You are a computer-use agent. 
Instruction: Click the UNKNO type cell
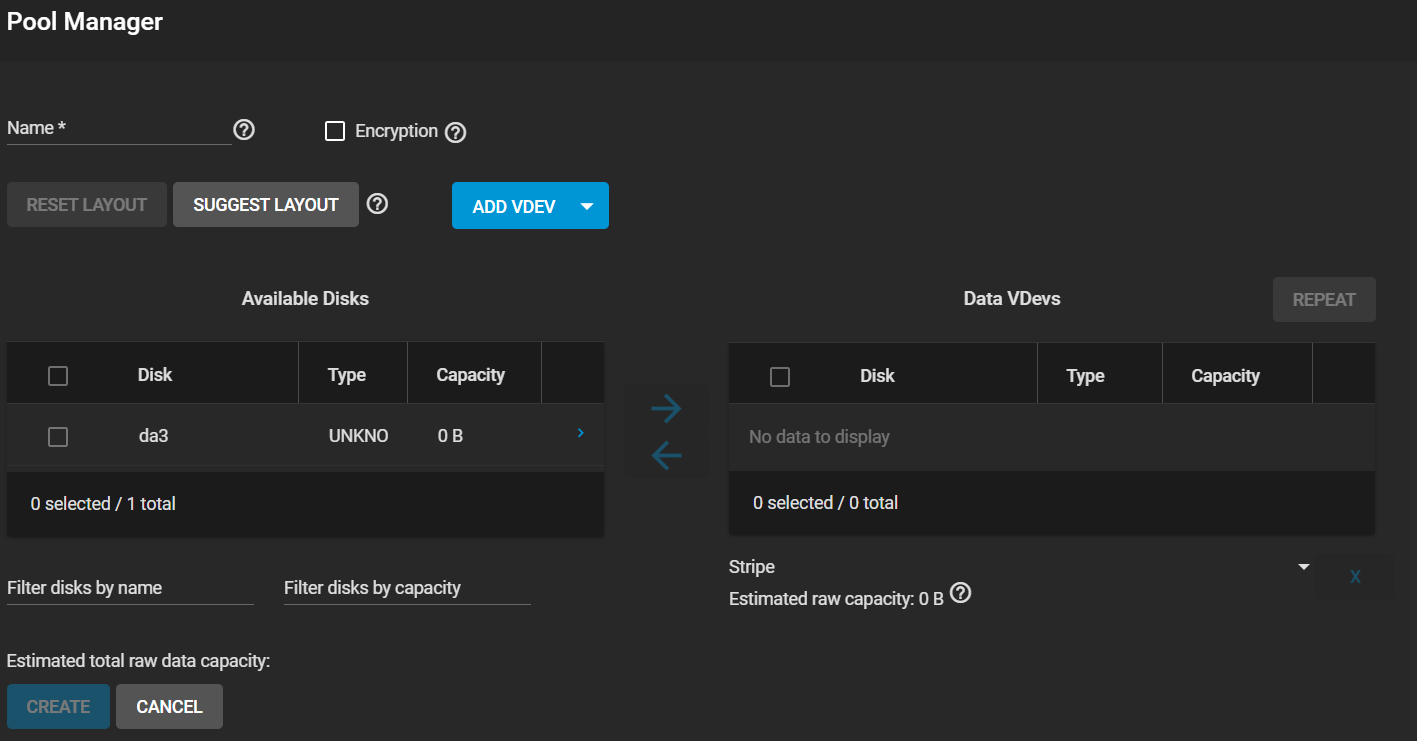[x=358, y=436]
